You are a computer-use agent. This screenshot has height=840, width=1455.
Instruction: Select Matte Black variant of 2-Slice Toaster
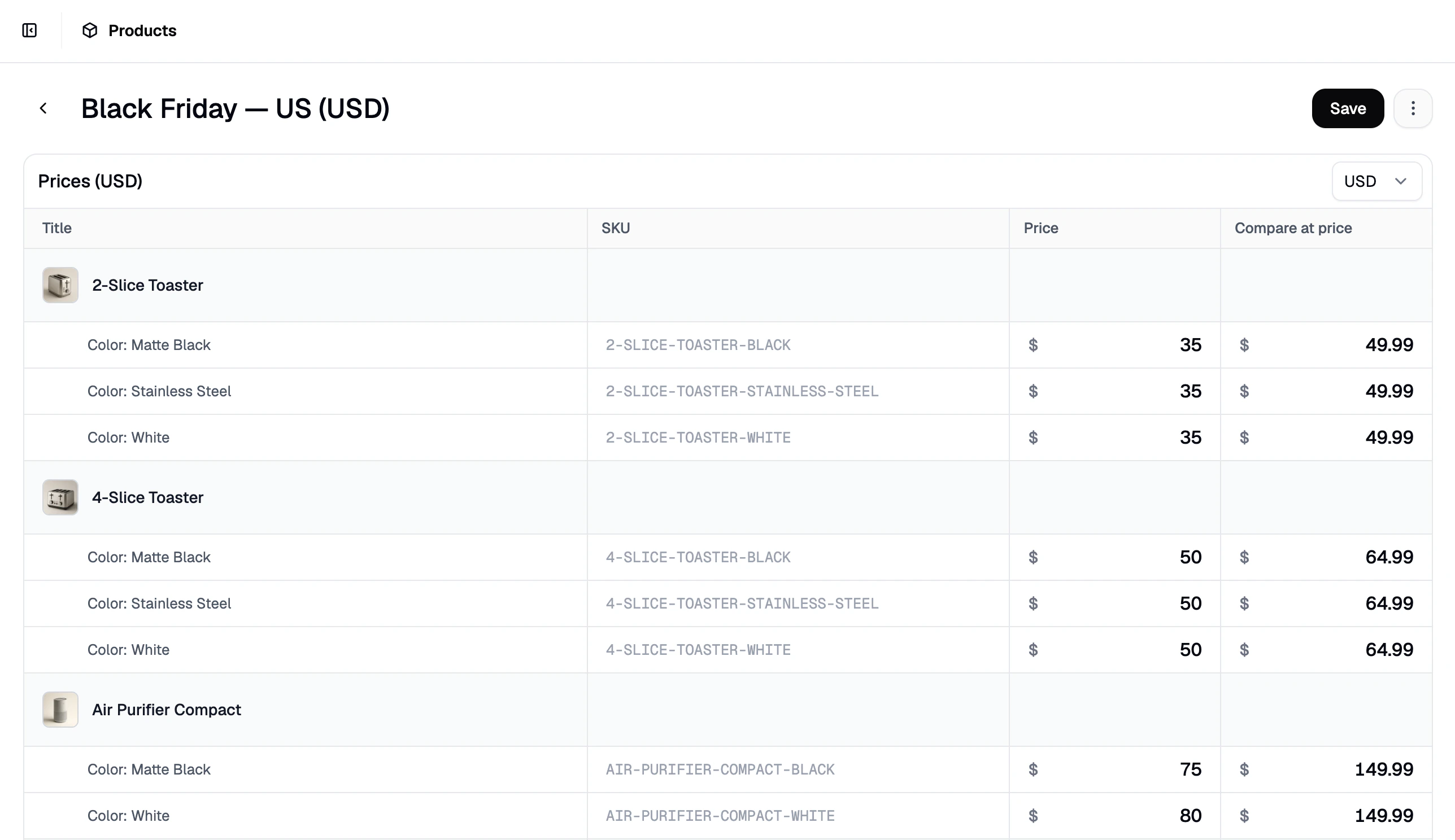(x=149, y=345)
